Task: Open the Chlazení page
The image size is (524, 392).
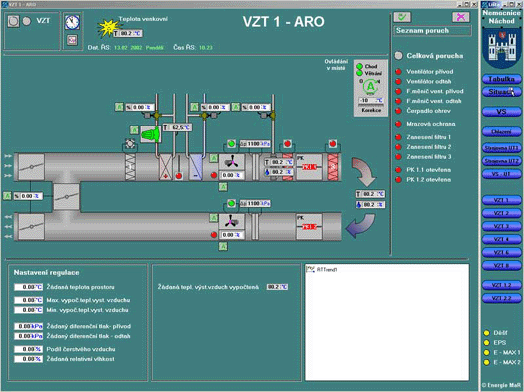Action: coord(501,132)
